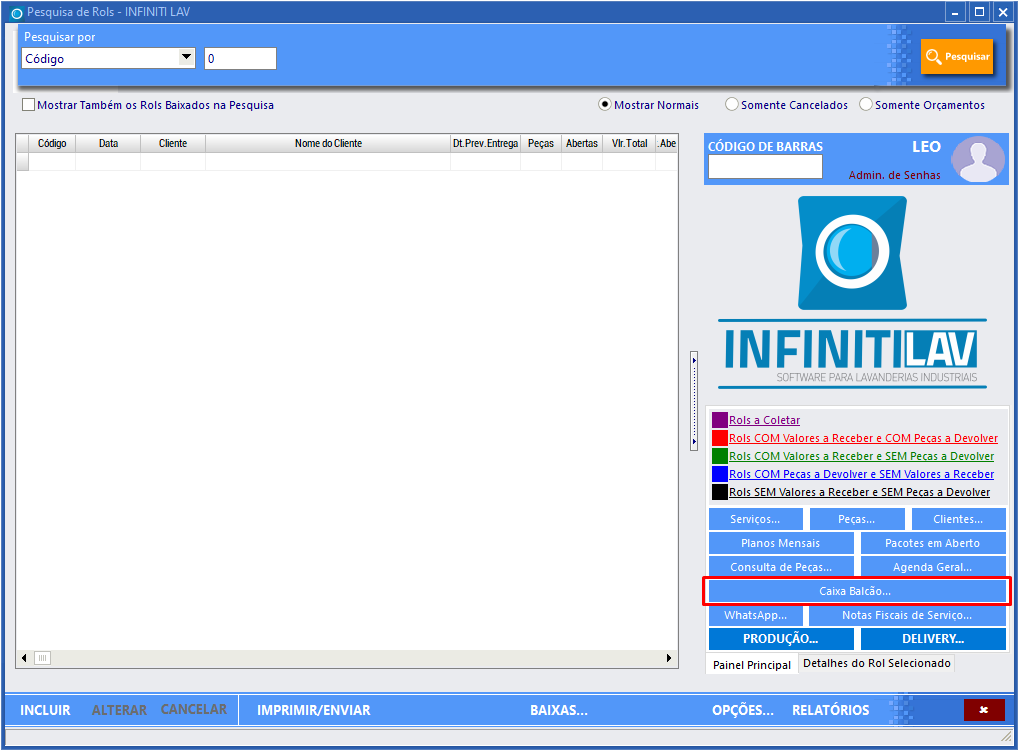
Task: Sort by the Nome do Cliente column header
Action: pyautogui.click(x=328, y=143)
